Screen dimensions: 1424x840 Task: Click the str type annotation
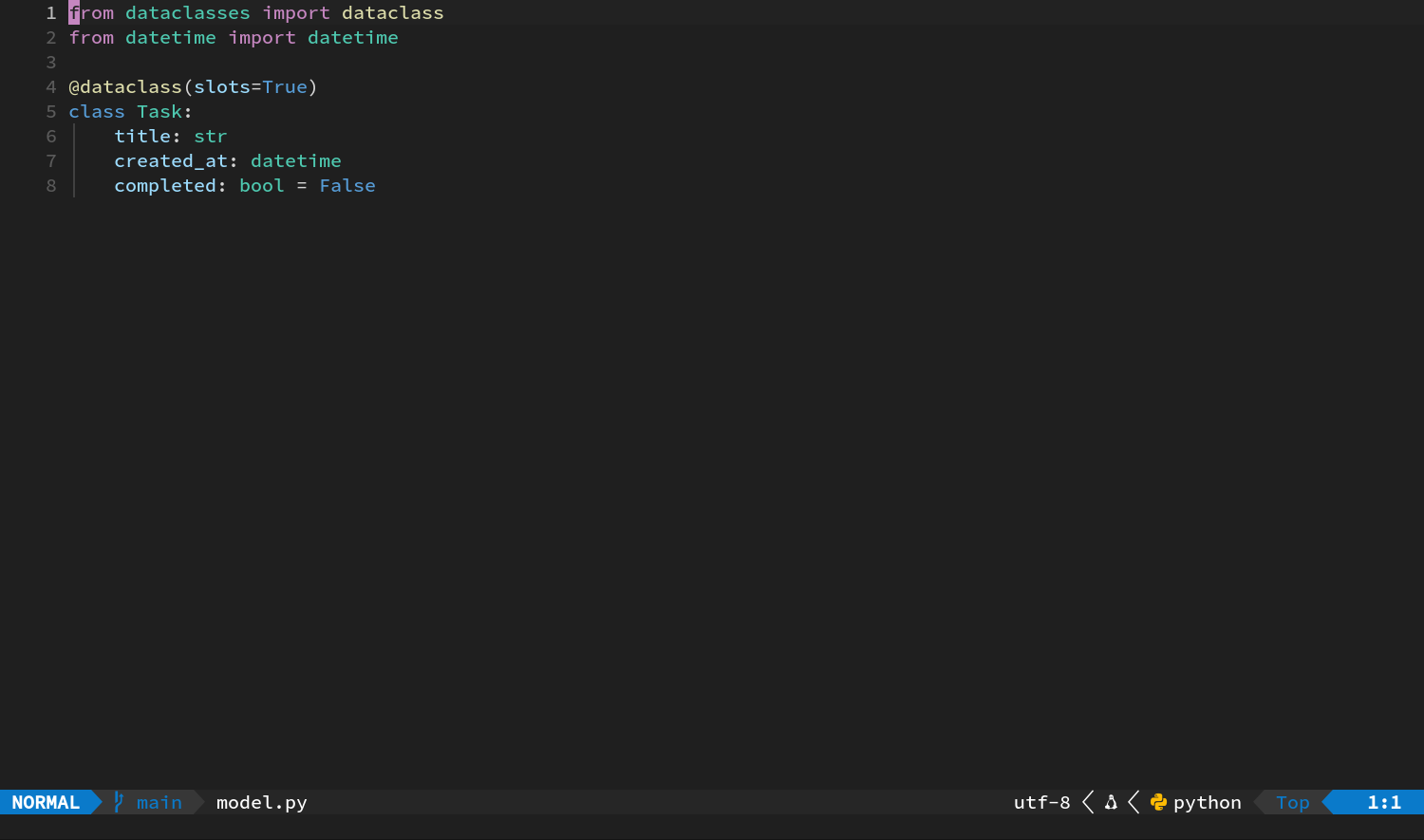pyautogui.click(x=211, y=136)
